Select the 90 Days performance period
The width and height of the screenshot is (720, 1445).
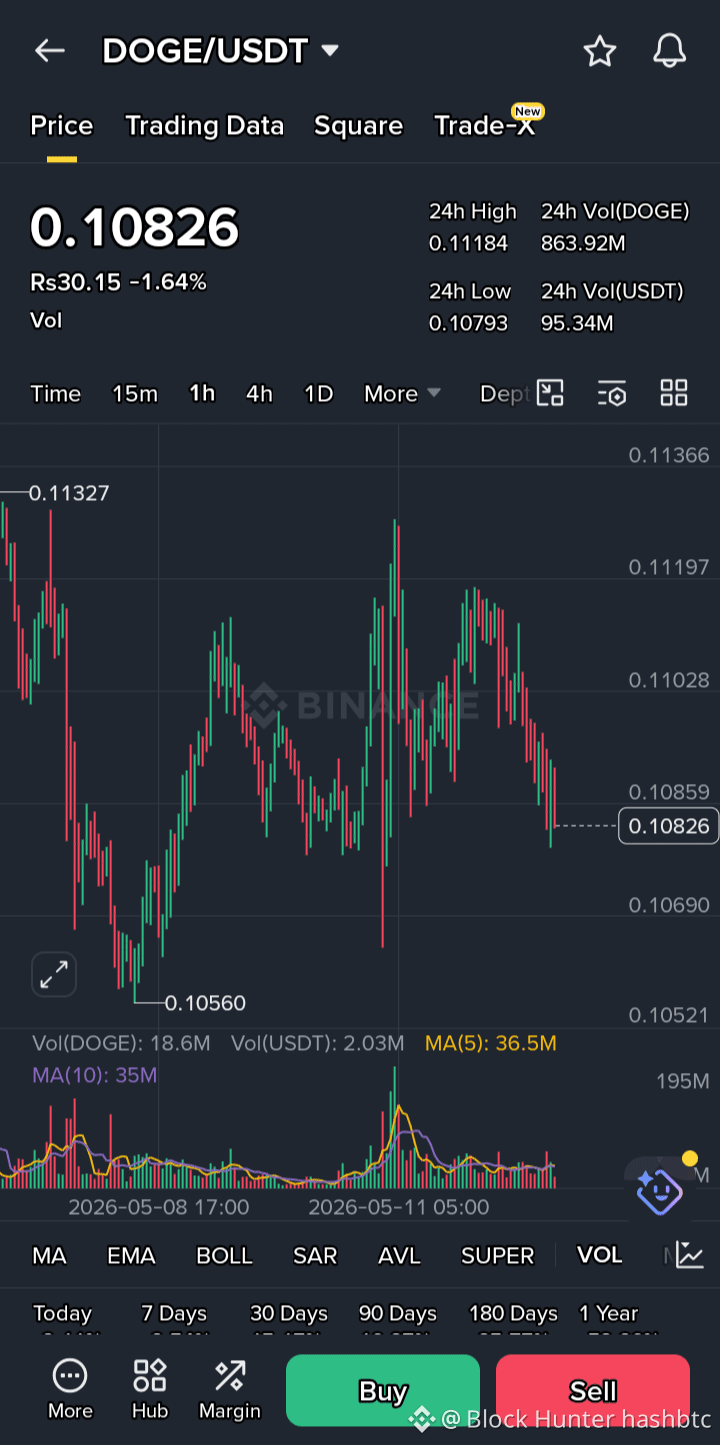tap(398, 1313)
